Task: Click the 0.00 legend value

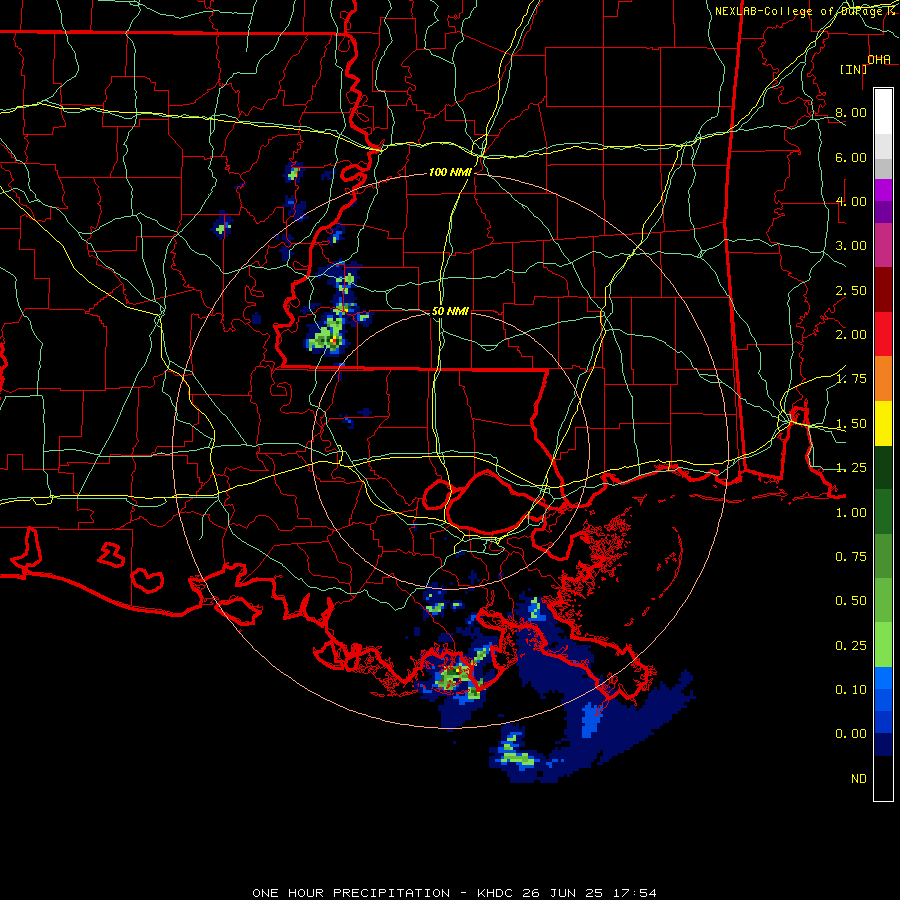Action: 850,734
